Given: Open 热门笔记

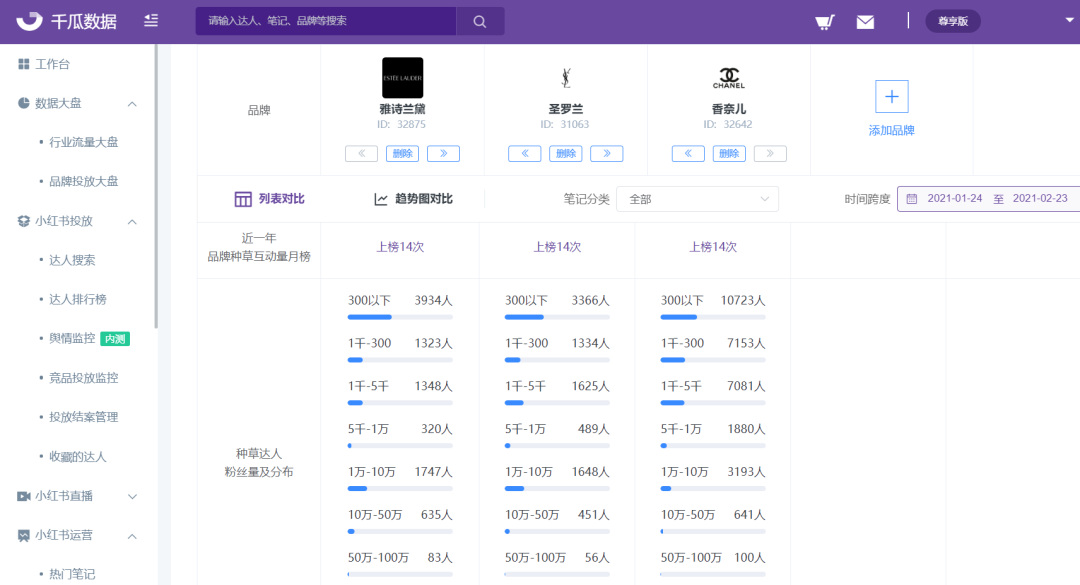Looking at the screenshot, I should click(x=72, y=574).
